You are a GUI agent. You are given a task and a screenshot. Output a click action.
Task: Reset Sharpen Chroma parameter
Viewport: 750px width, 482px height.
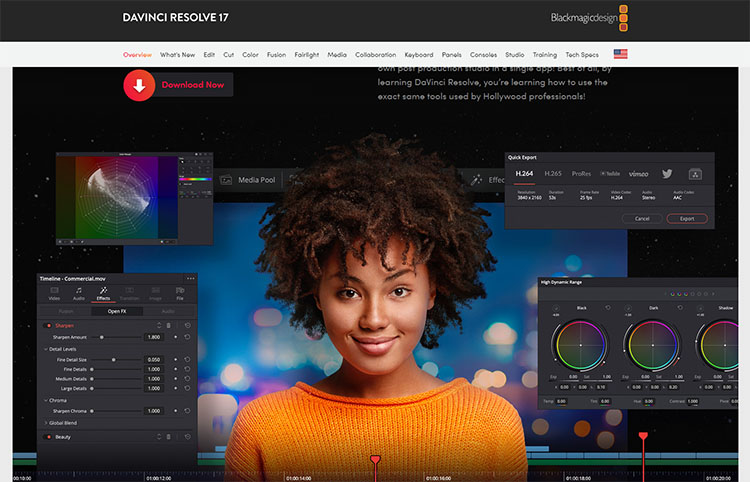pos(187,411)
